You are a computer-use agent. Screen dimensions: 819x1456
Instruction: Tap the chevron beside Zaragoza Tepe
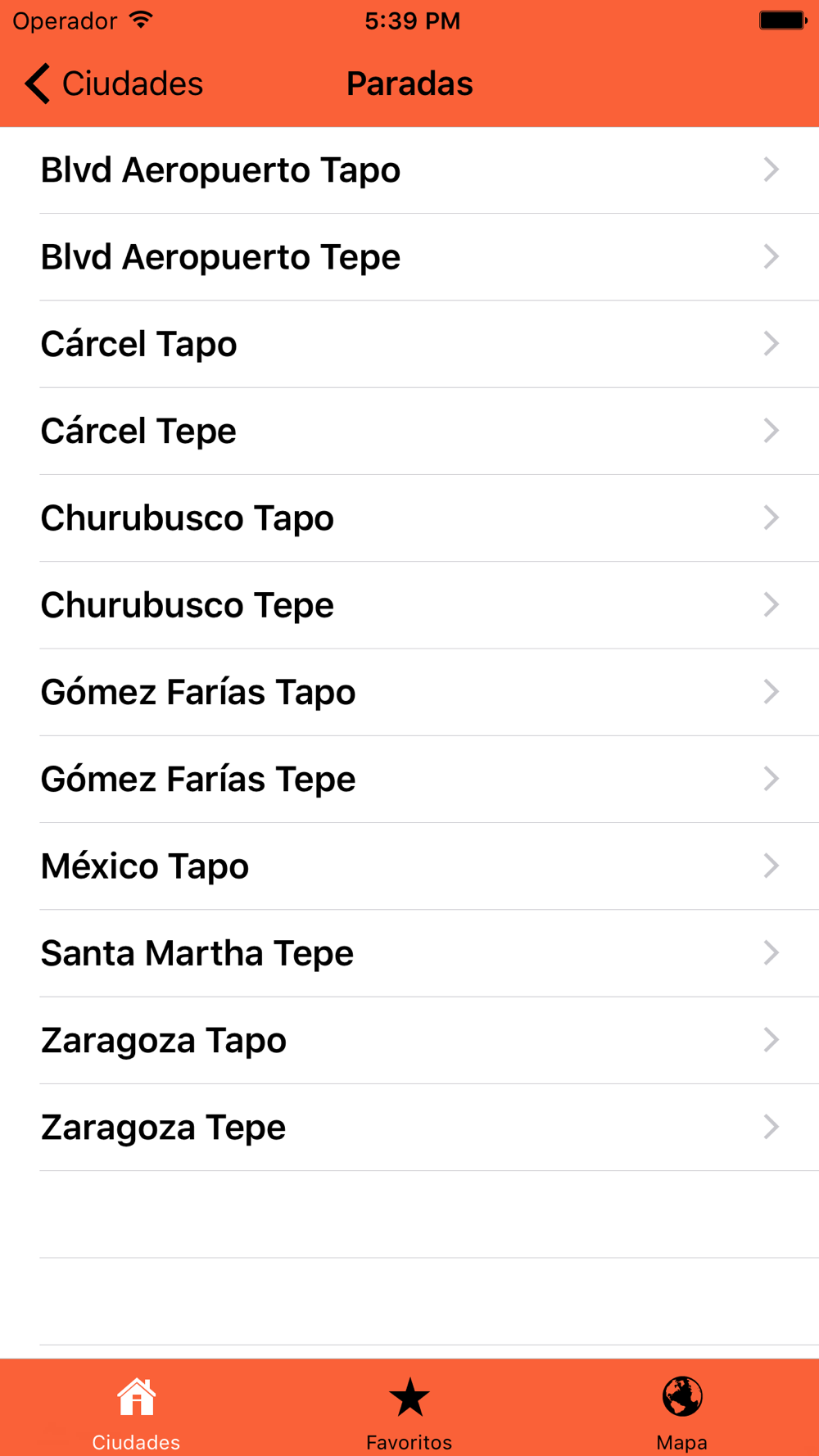click(x=771, y=1127)
